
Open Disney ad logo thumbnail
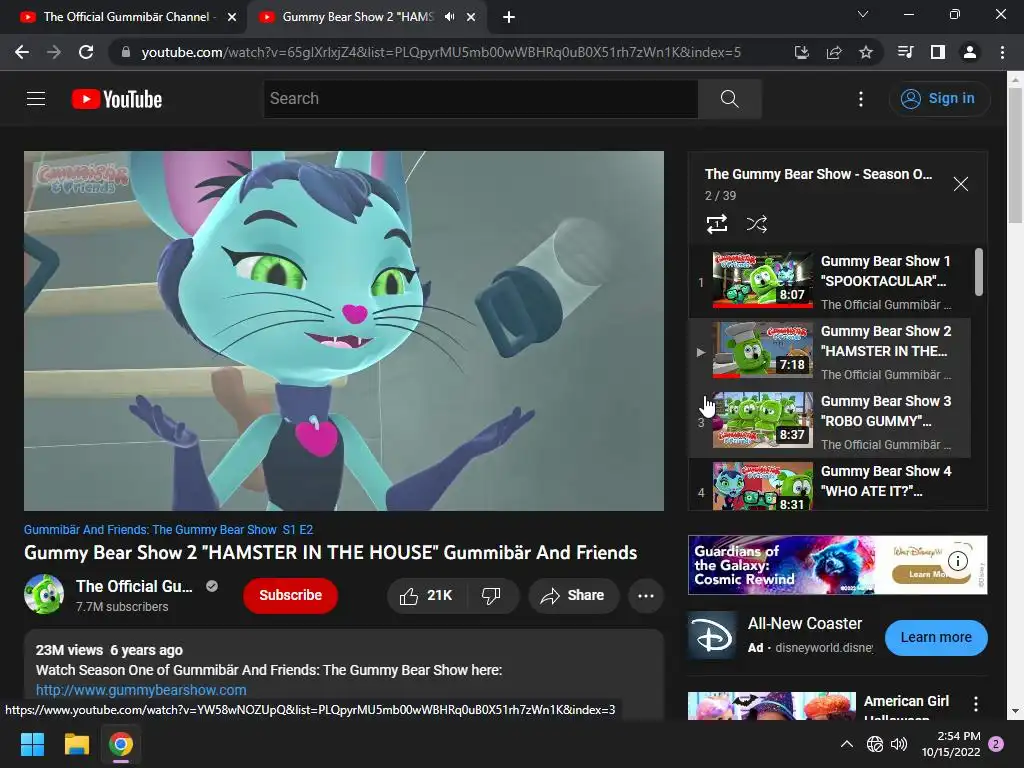(712, 637)
